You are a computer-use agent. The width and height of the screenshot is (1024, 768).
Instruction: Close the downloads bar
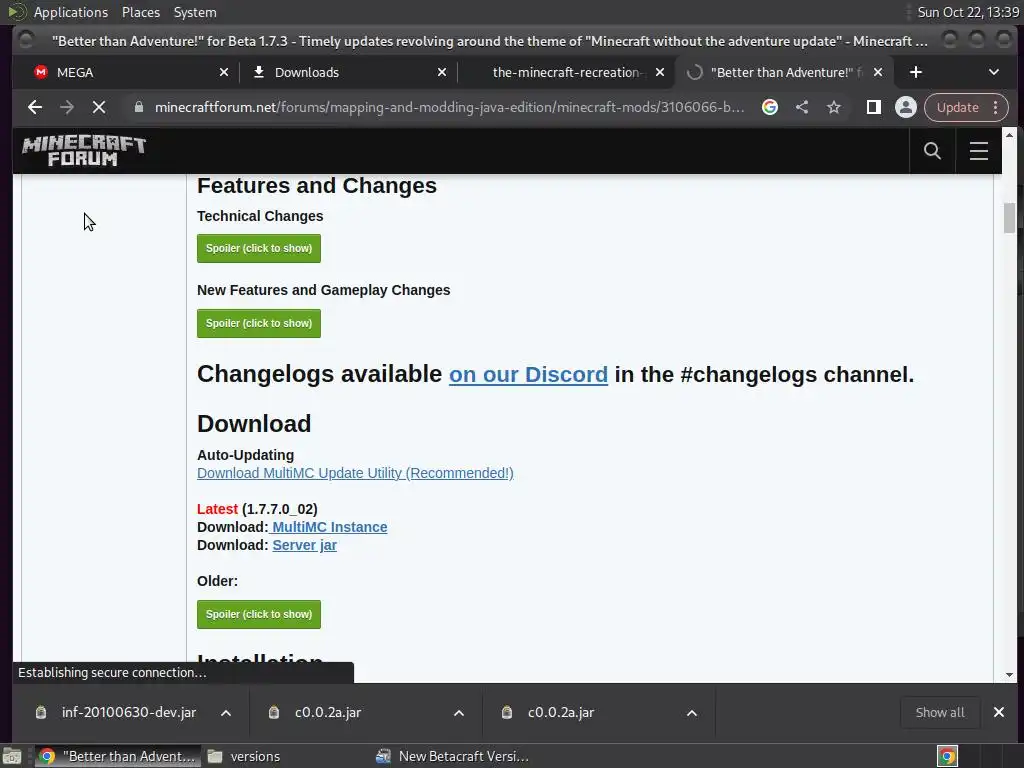pyautogui.click(x=999, y=712)
